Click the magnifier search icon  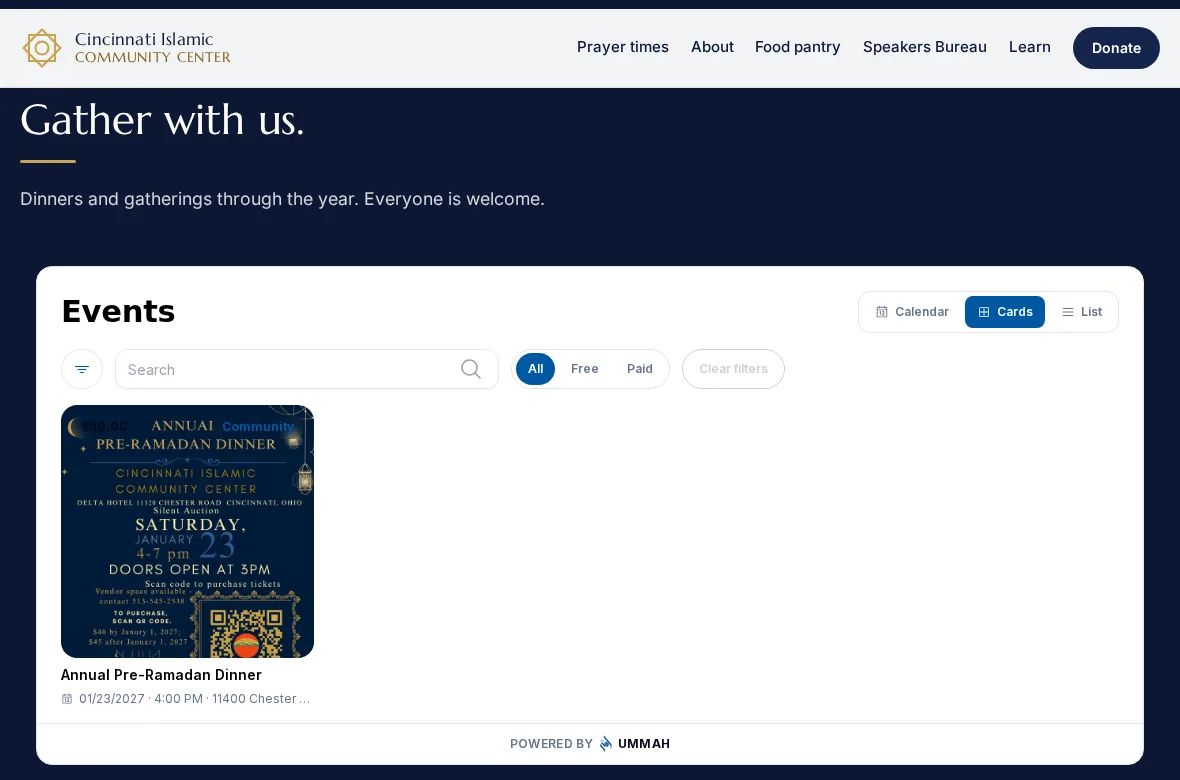[471, 369]
